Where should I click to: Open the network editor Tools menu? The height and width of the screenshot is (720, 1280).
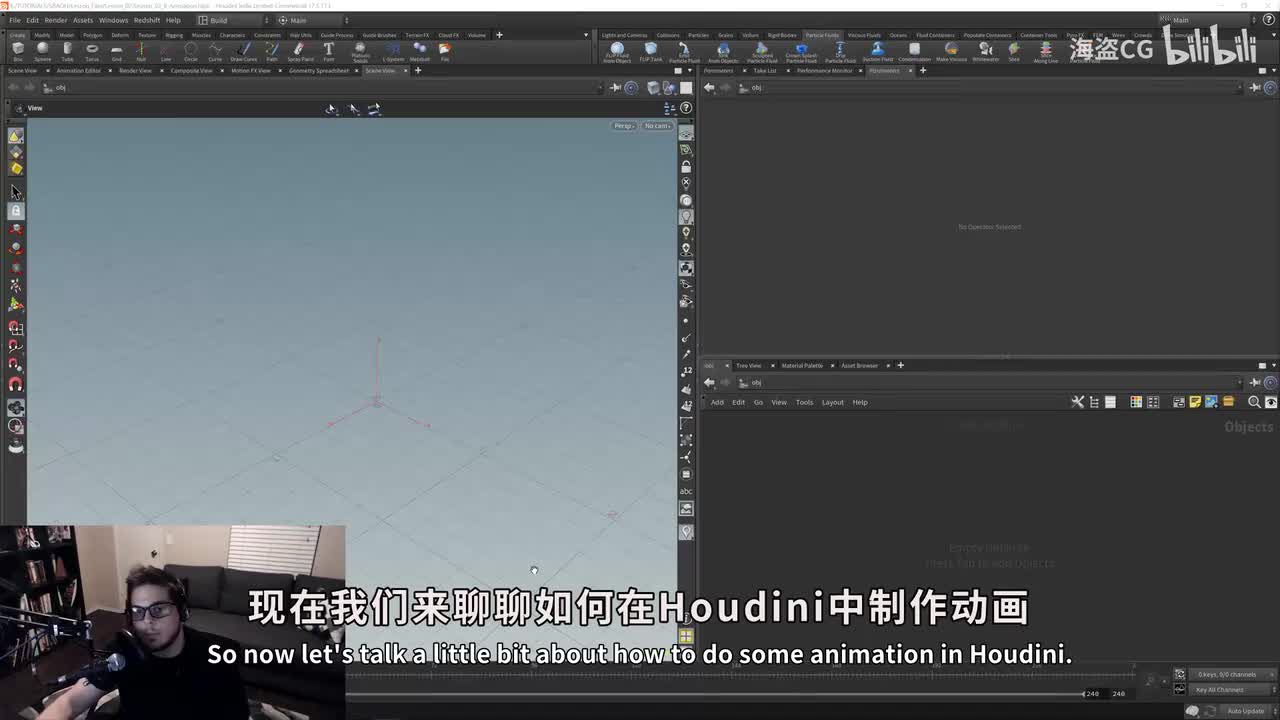(x=804, y=402)
